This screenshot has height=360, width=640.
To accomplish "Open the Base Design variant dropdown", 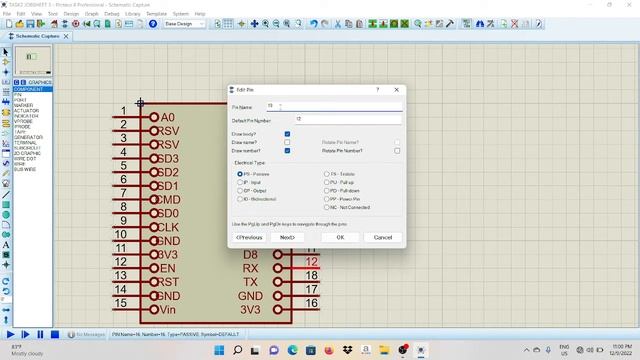I will (x=184, y=24).
